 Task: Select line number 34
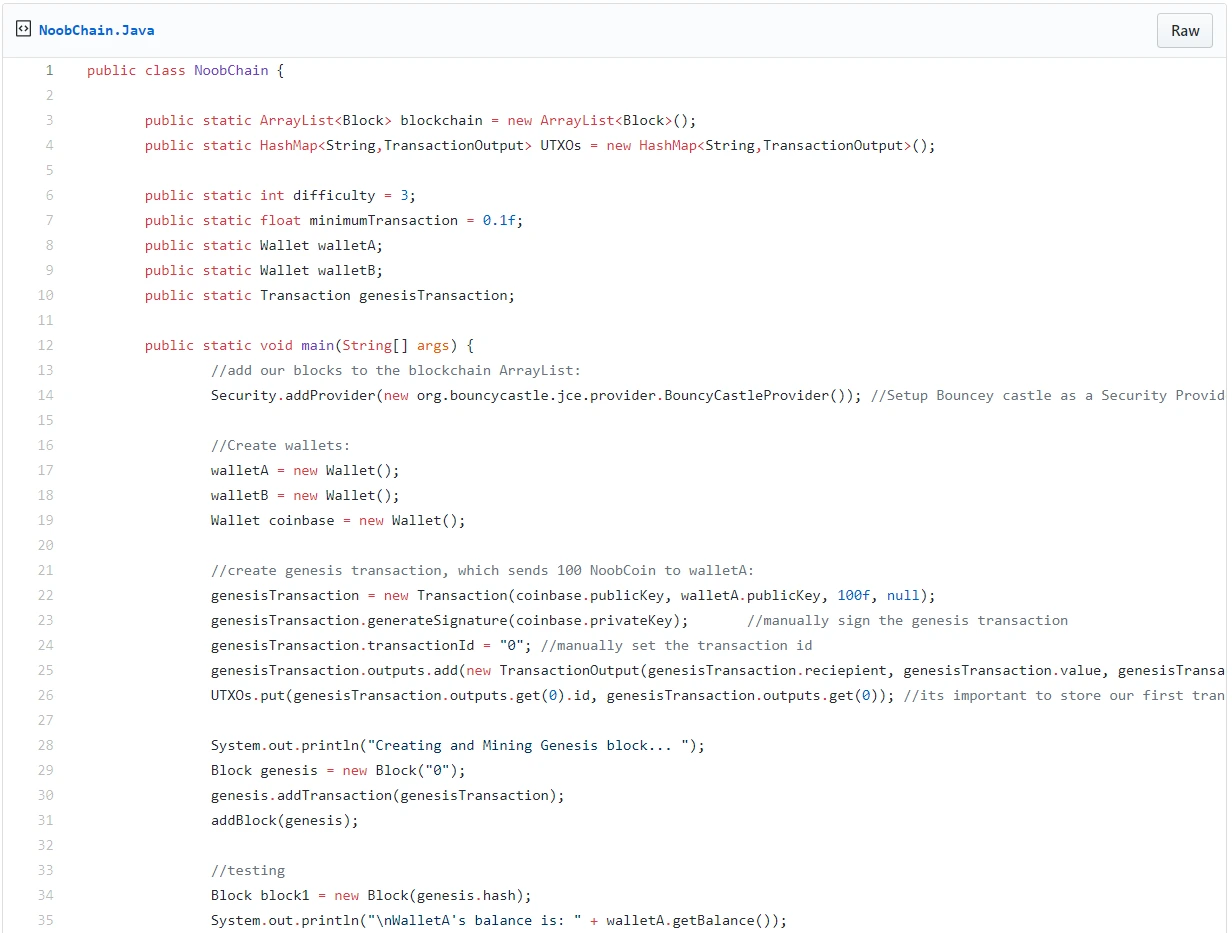46,895
